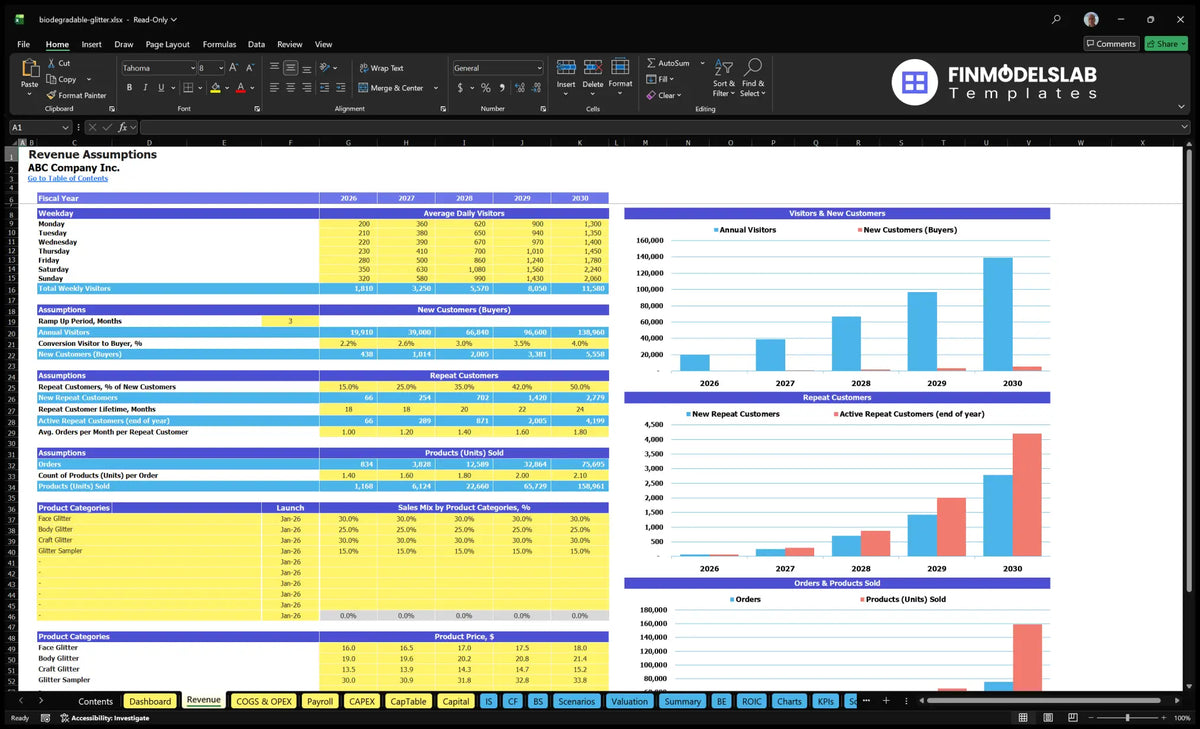Toggle Bold formatting

pos(129,88)
